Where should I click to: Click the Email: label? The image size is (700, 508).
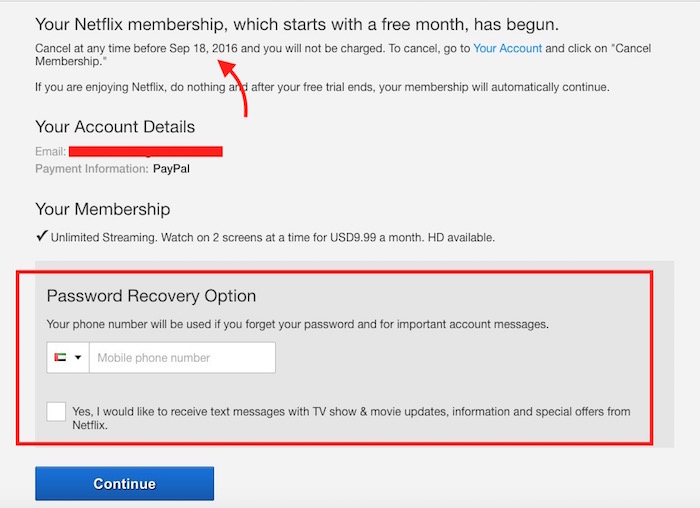51,152
